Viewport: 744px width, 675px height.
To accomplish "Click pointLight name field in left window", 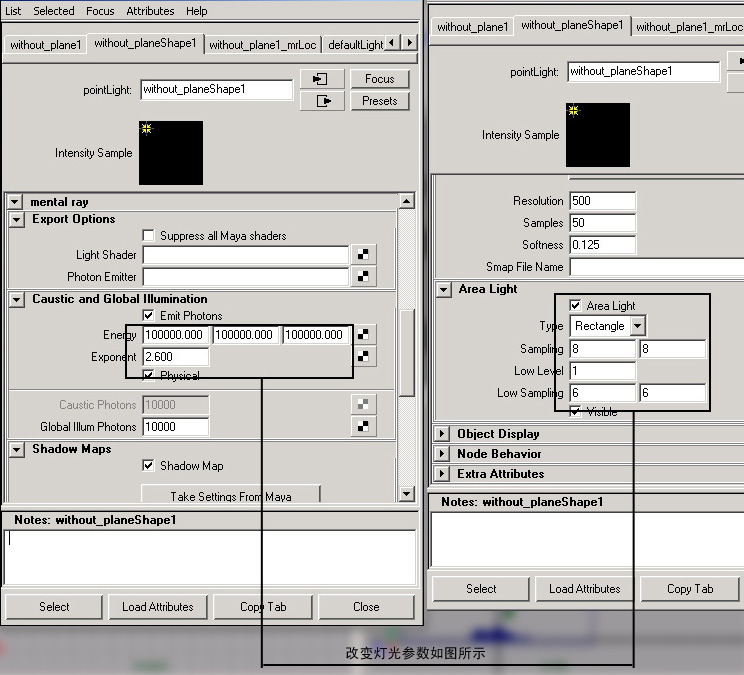I will point(217,89).
